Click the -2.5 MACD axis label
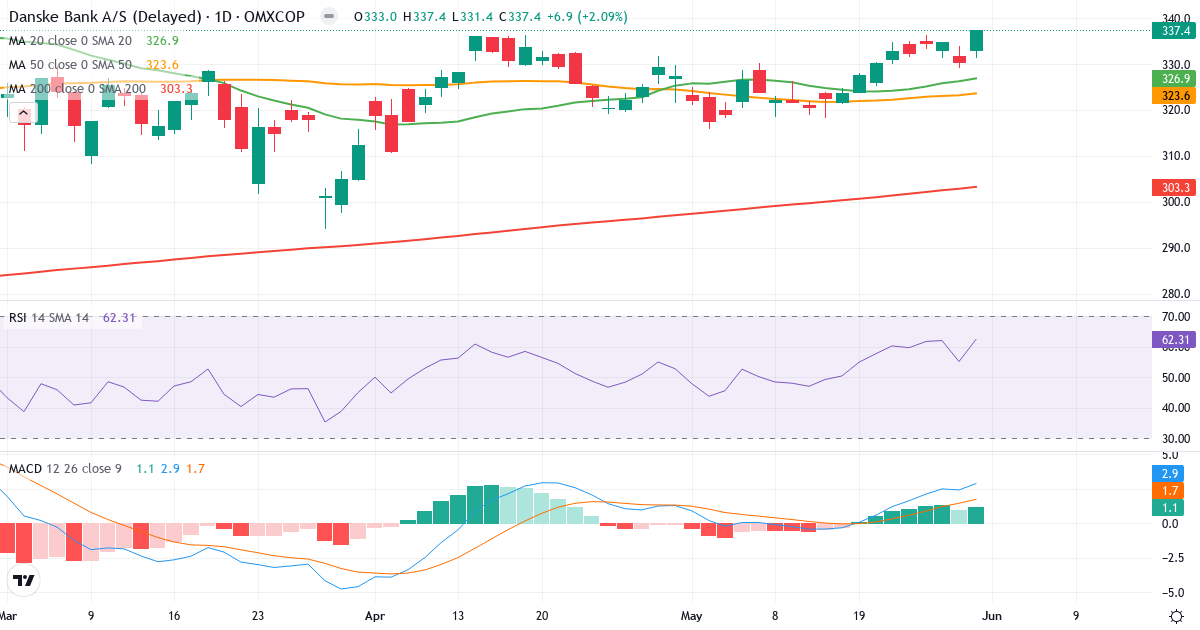 [x=1171, y=557]
